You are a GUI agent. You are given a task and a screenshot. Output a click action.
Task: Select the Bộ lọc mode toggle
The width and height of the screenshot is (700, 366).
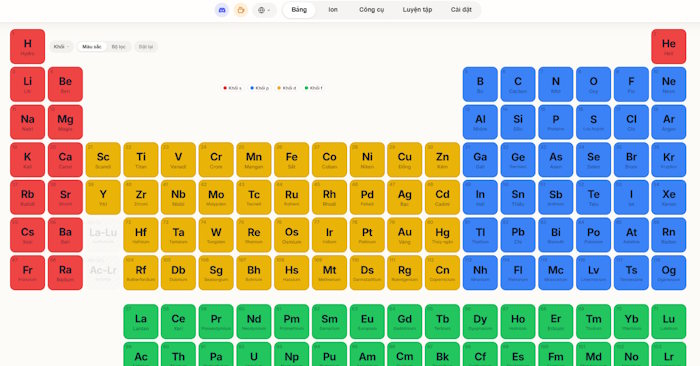click(x=118, y=46)
